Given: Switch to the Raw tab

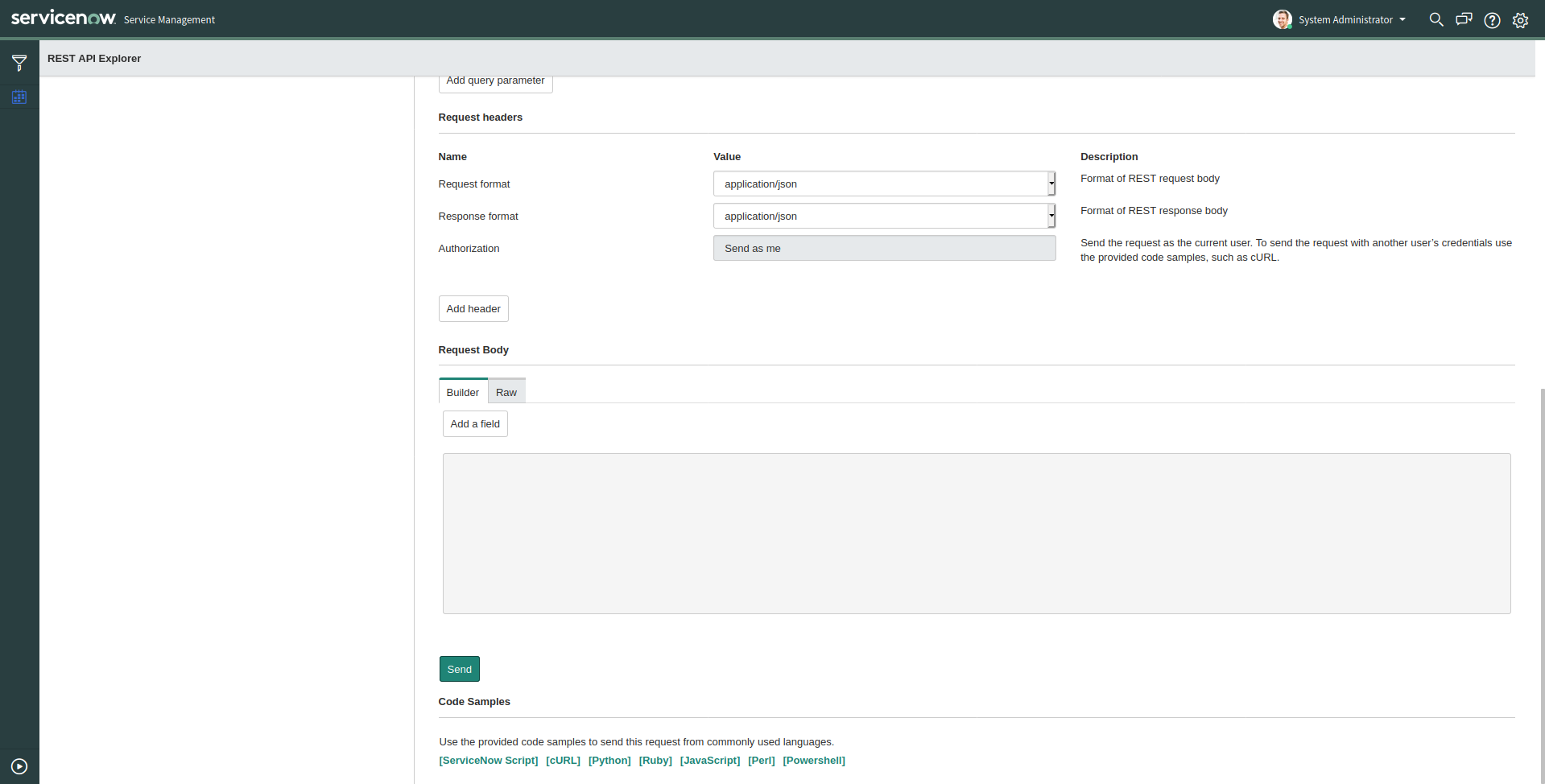Looking at the screenshot, I should click(506, 392).
